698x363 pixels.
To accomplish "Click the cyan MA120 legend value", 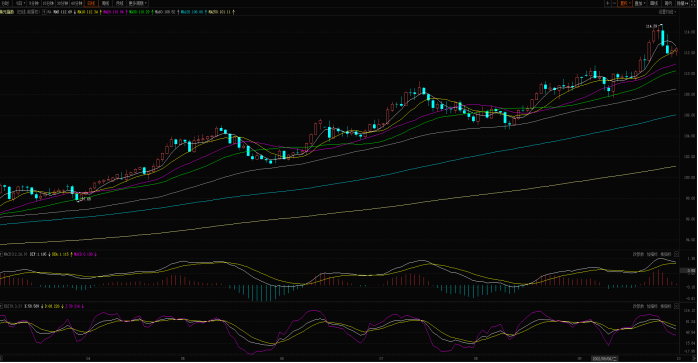I will pyautogui.click(x=192, y=12).
